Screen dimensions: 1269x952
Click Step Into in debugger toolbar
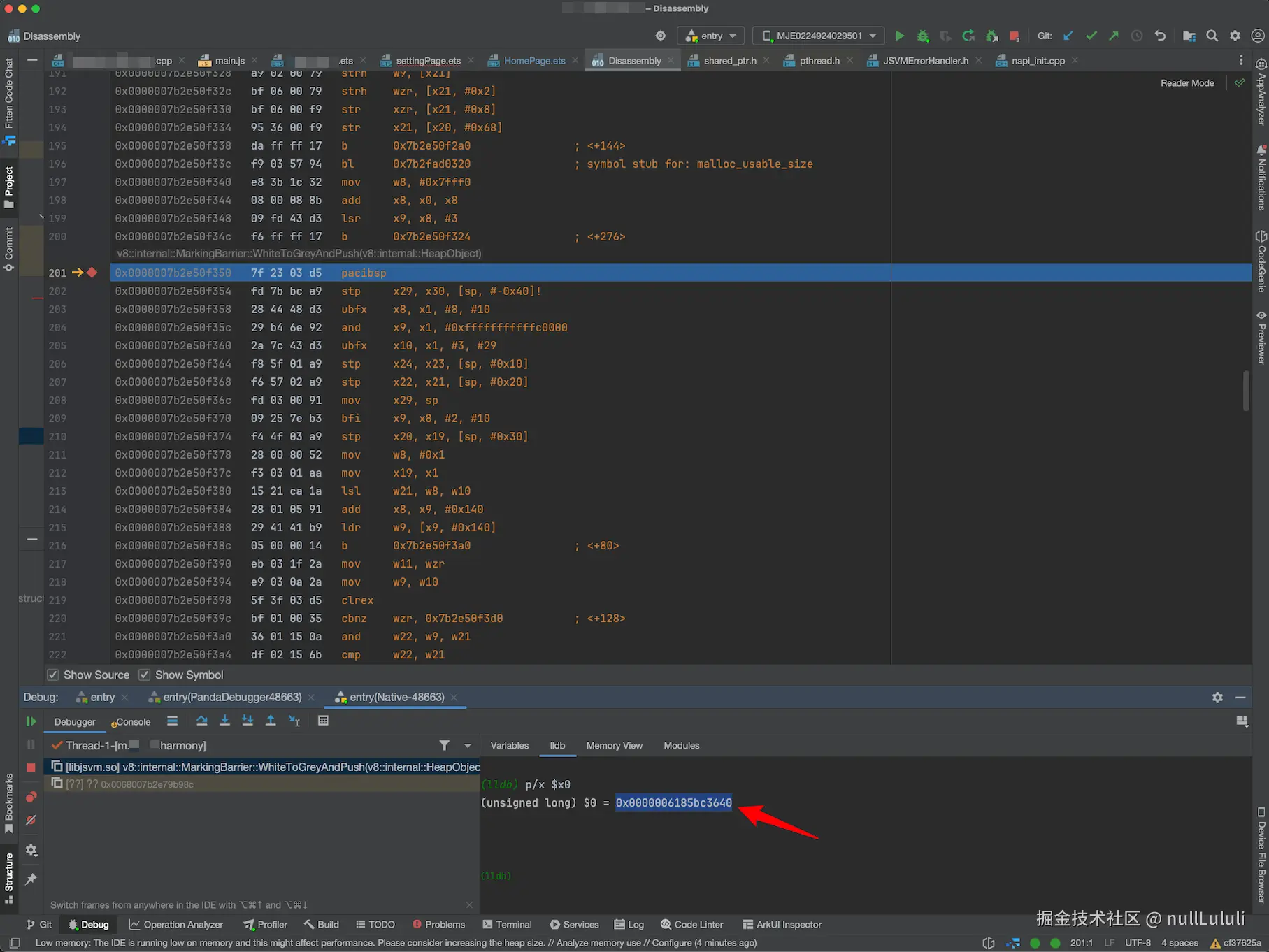tap(224, 721)
